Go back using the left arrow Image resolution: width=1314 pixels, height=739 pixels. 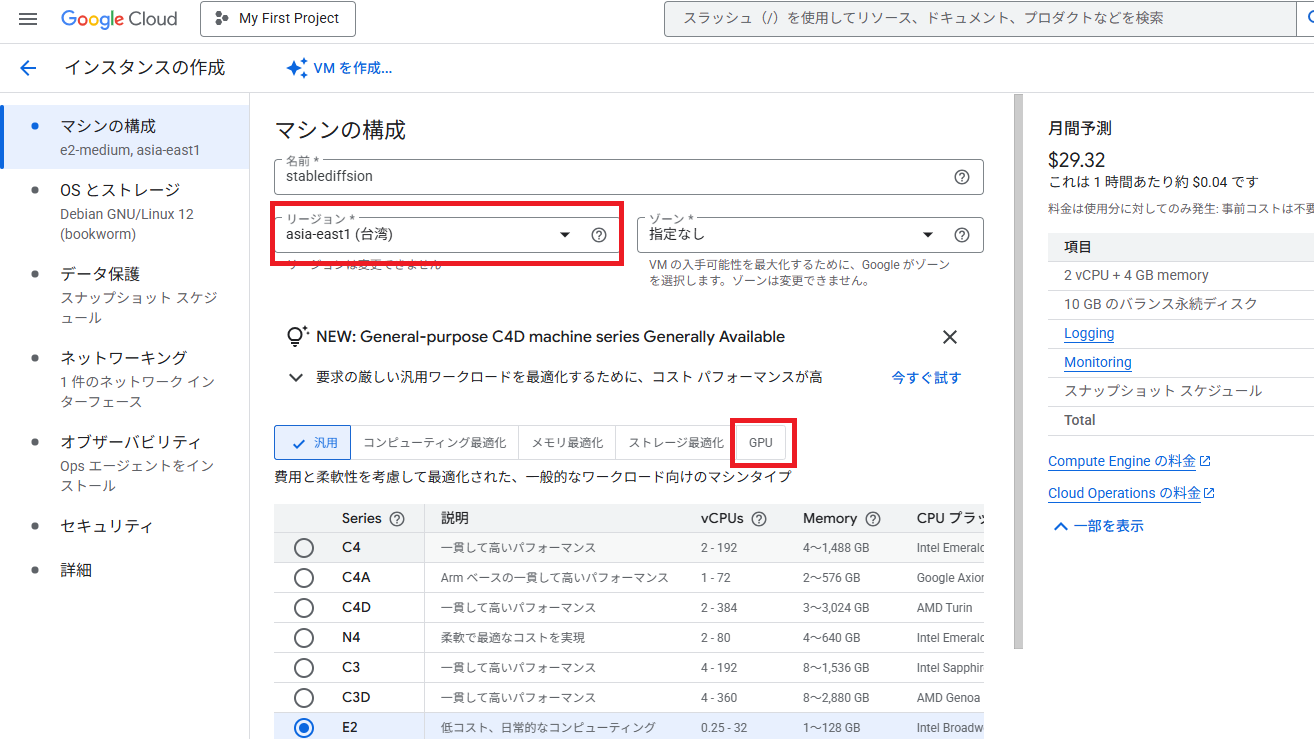click(x=28, y=68)
